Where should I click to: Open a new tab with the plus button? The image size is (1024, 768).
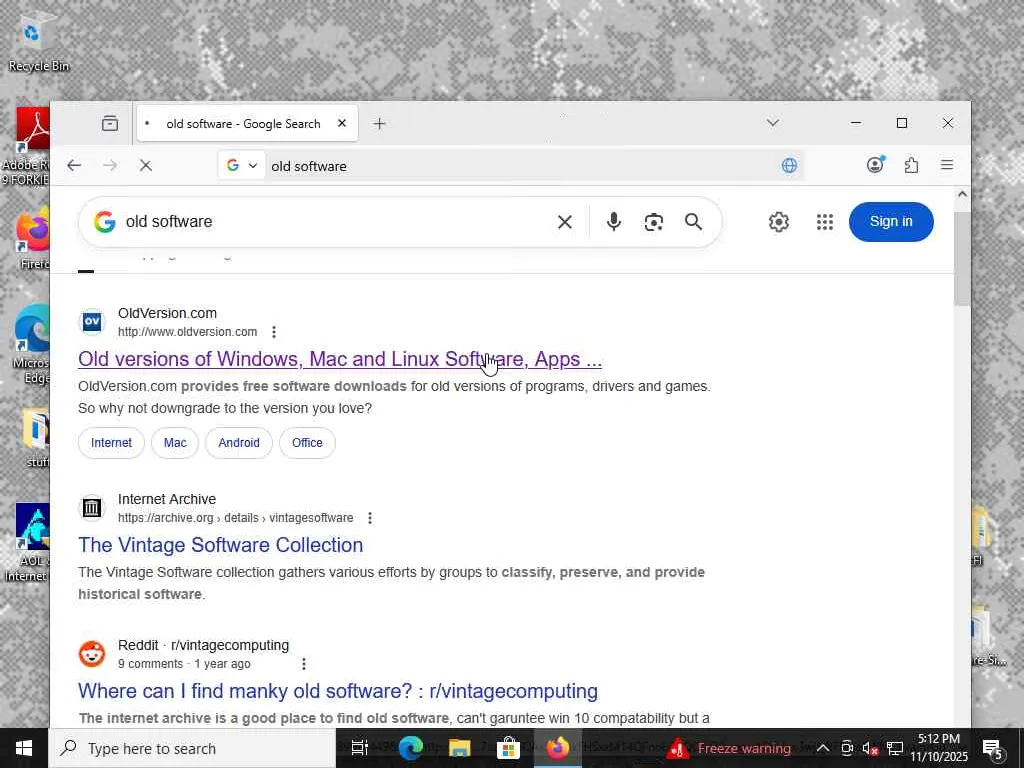[379, 123]
